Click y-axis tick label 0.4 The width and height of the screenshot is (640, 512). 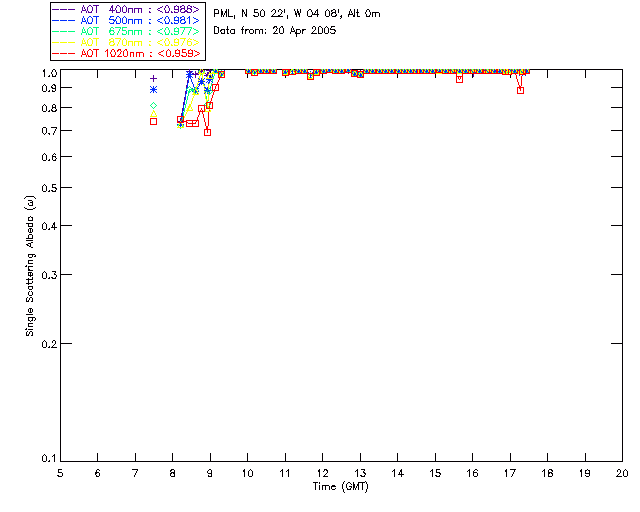[49, 226]
